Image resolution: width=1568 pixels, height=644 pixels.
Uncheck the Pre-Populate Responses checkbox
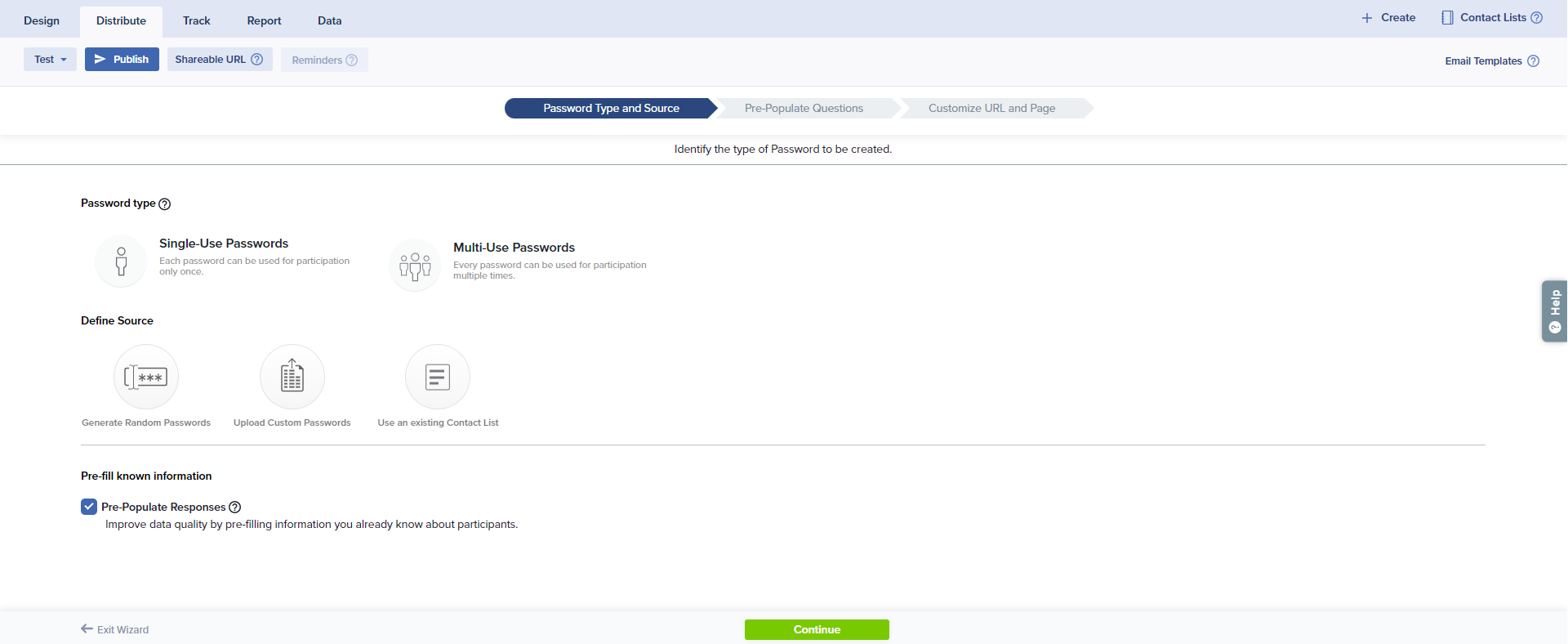coord(89,507)
